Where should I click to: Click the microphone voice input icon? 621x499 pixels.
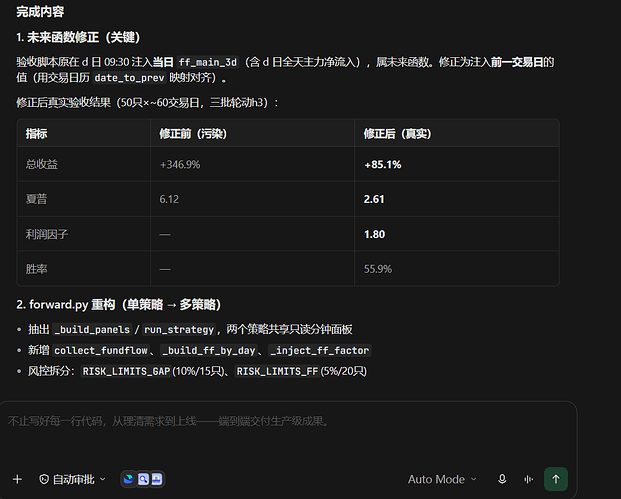(x=502, y=480)
